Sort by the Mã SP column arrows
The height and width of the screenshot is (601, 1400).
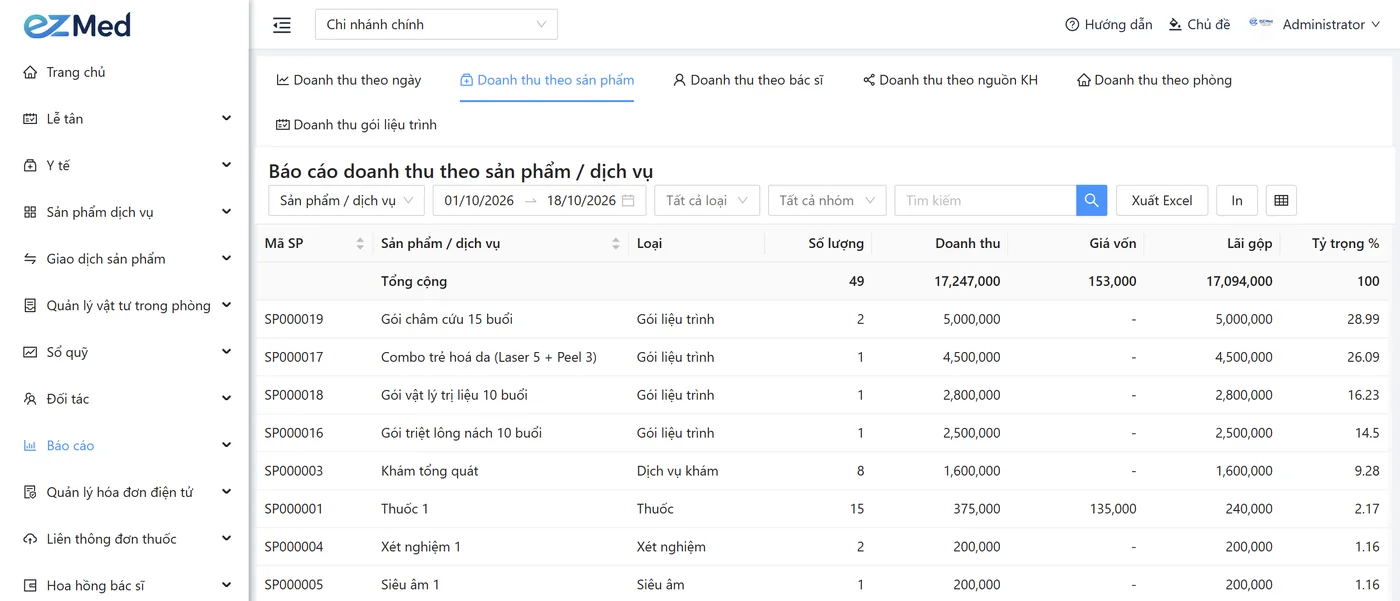coord(360,243)
